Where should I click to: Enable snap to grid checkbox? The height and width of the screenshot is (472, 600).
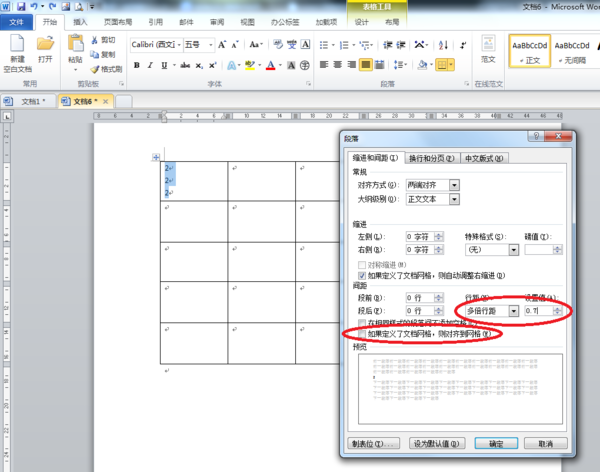point(362,334)
